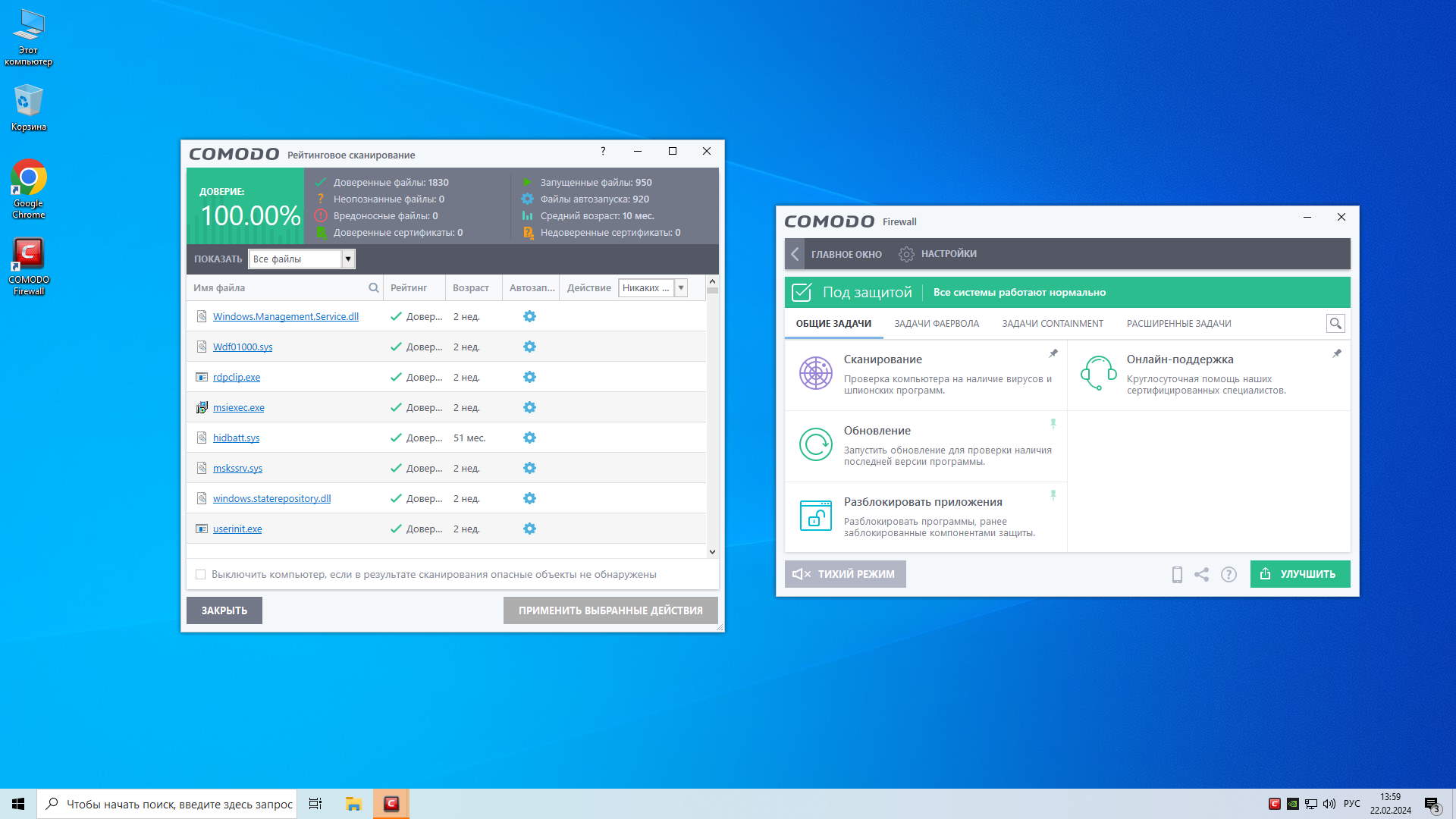Click the mobile phone icon in Firewall footer
This screenshot has height=819, width=1456.
pos(1177,575)
